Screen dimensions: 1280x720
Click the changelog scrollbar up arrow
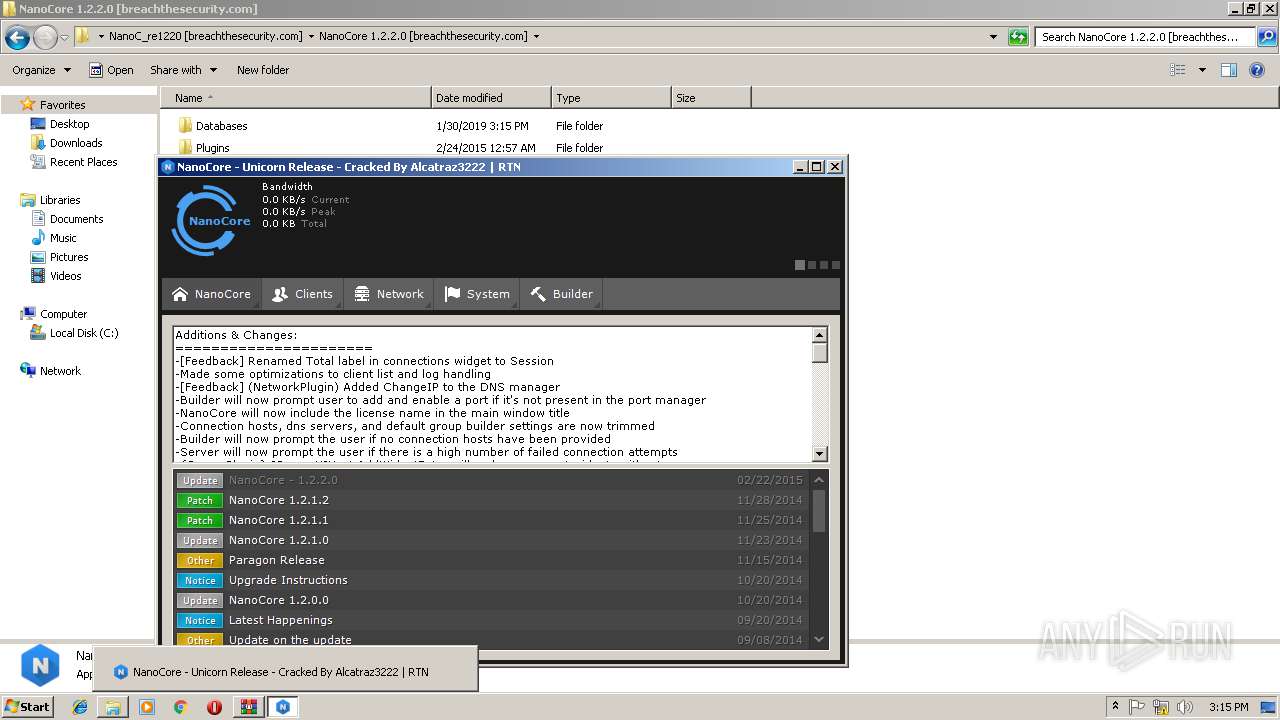[x=820, y=335]
